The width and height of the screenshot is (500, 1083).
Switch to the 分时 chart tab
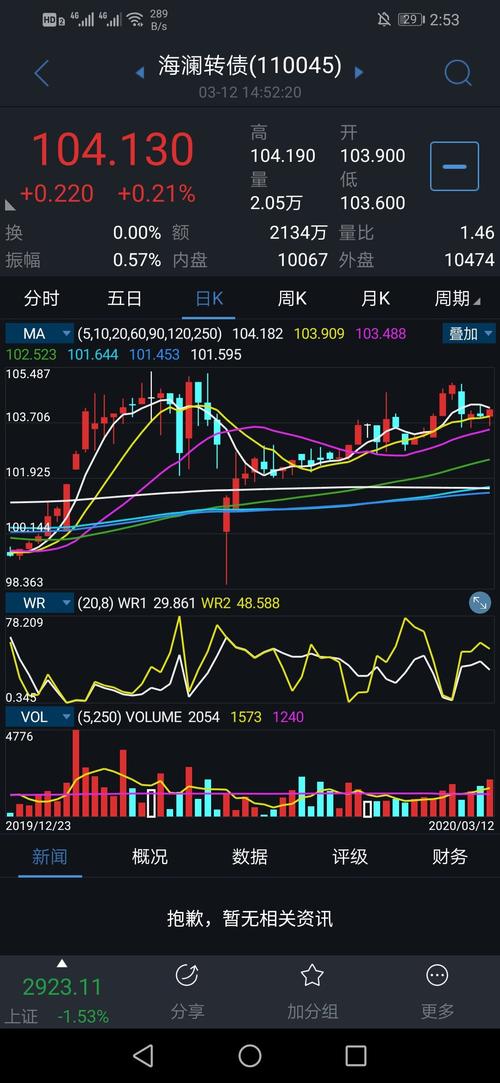41,298
